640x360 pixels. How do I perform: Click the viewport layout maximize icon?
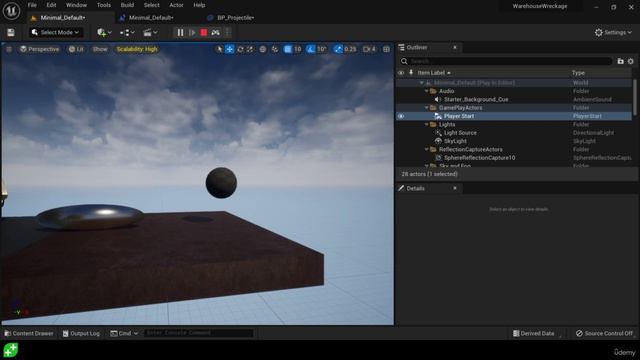point(386,49)
